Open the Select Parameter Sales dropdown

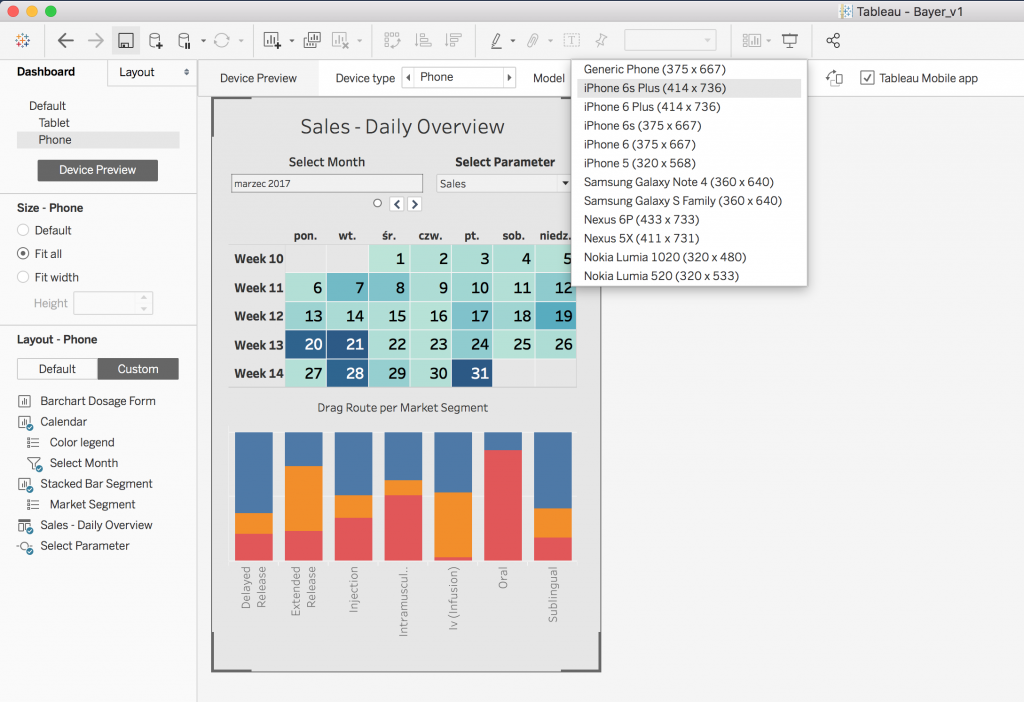click(503, 184)
